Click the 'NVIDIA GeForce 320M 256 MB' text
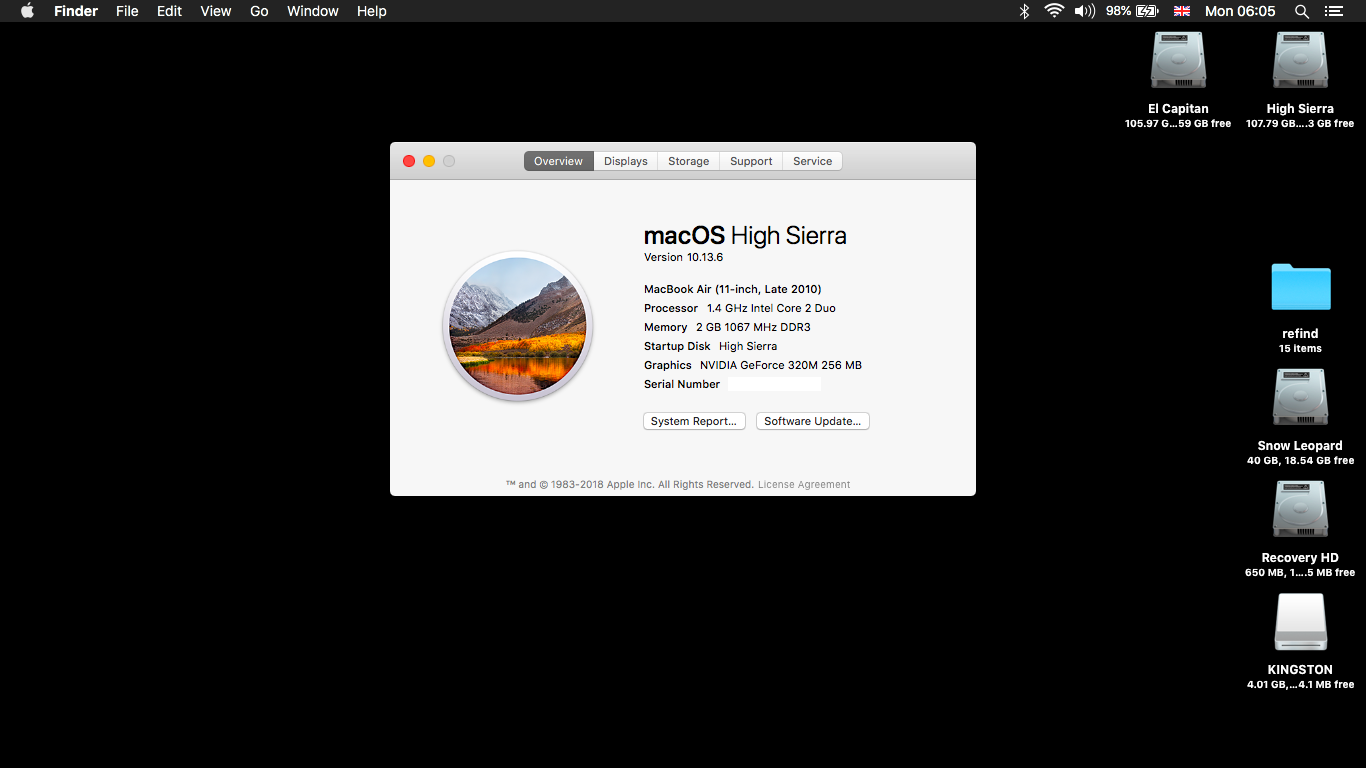The width and height of the screenshot is (1366, 768). tap(781, 365)
